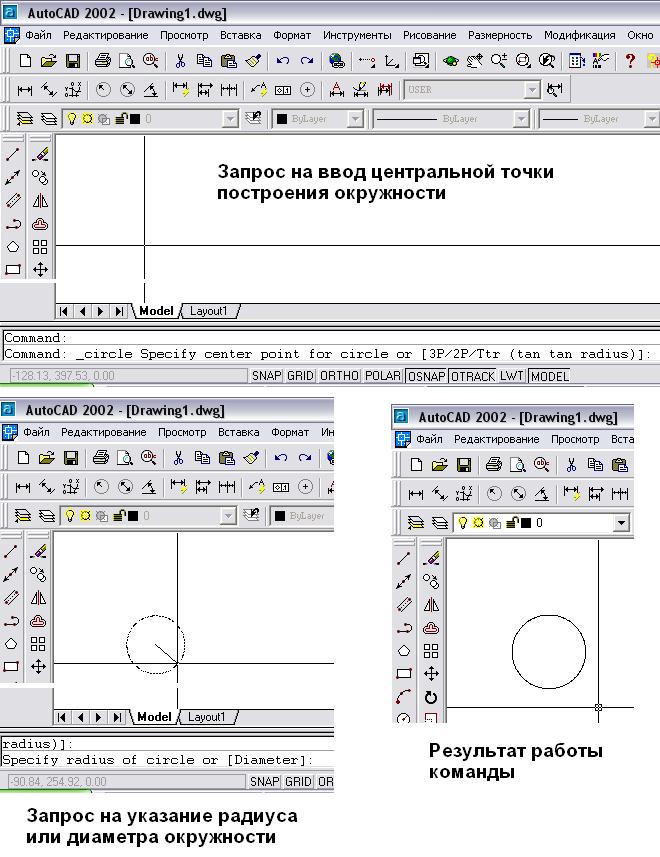Open the Размерность menu

500,35
